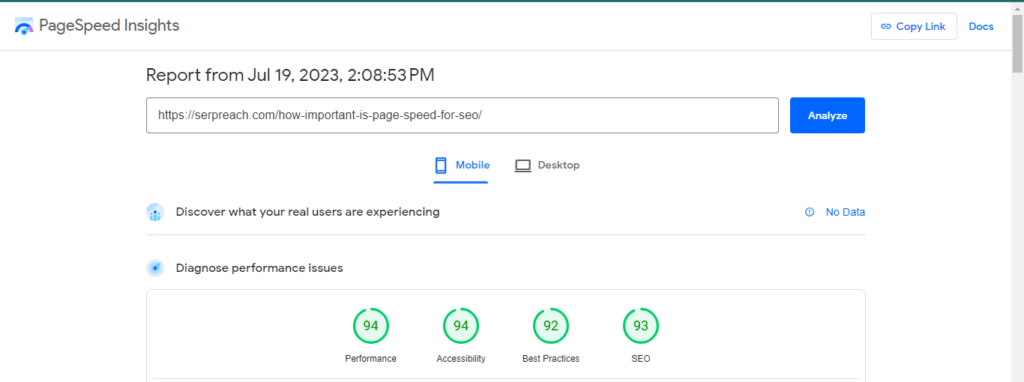Click the SEO label
The image size is (1024, 382).
(641, 358)
